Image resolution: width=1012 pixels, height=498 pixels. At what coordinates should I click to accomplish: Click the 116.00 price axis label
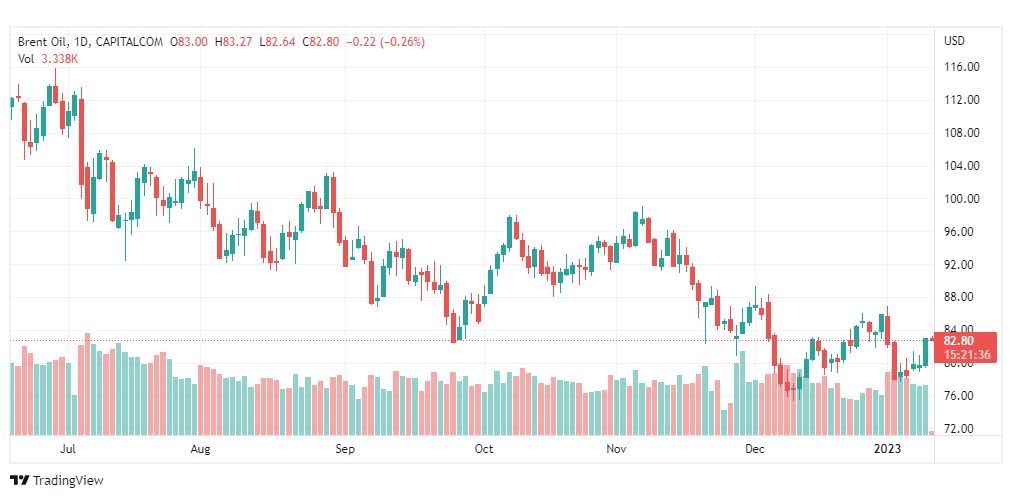click(x=961, y=67)
